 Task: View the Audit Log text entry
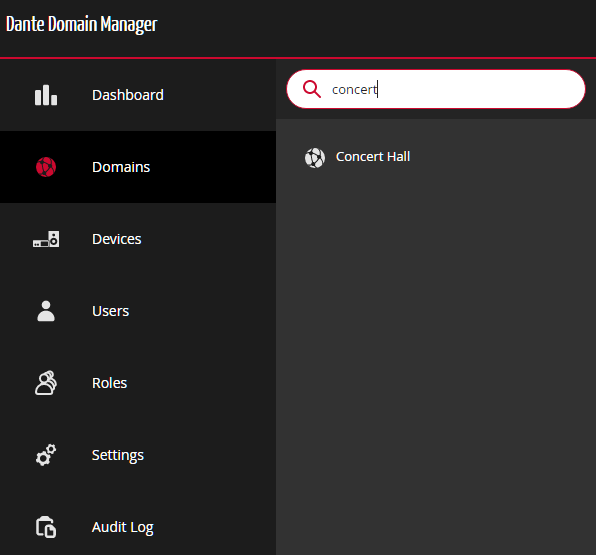123,527
